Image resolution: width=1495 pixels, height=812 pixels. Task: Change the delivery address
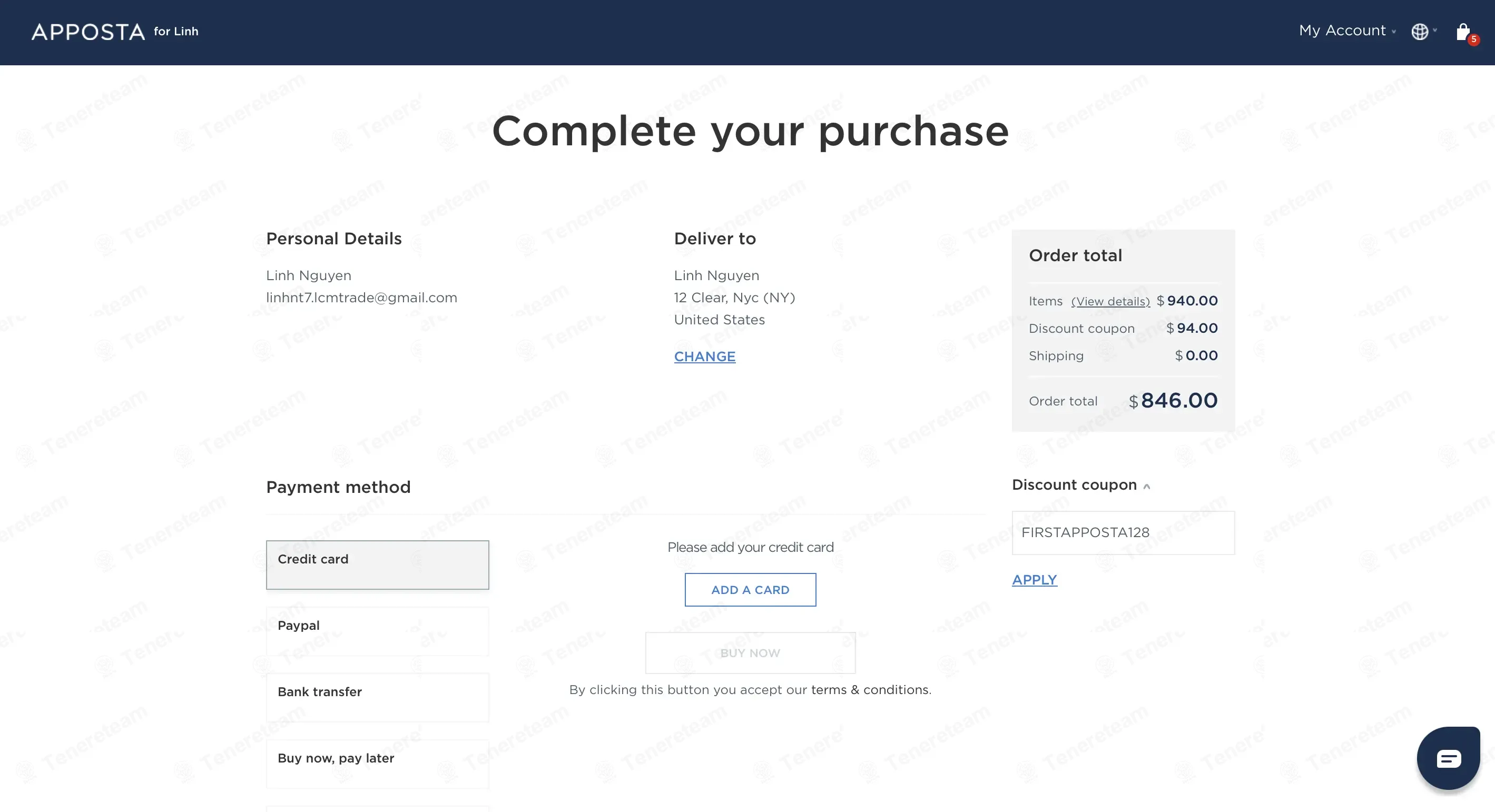[x=704, y=356]
